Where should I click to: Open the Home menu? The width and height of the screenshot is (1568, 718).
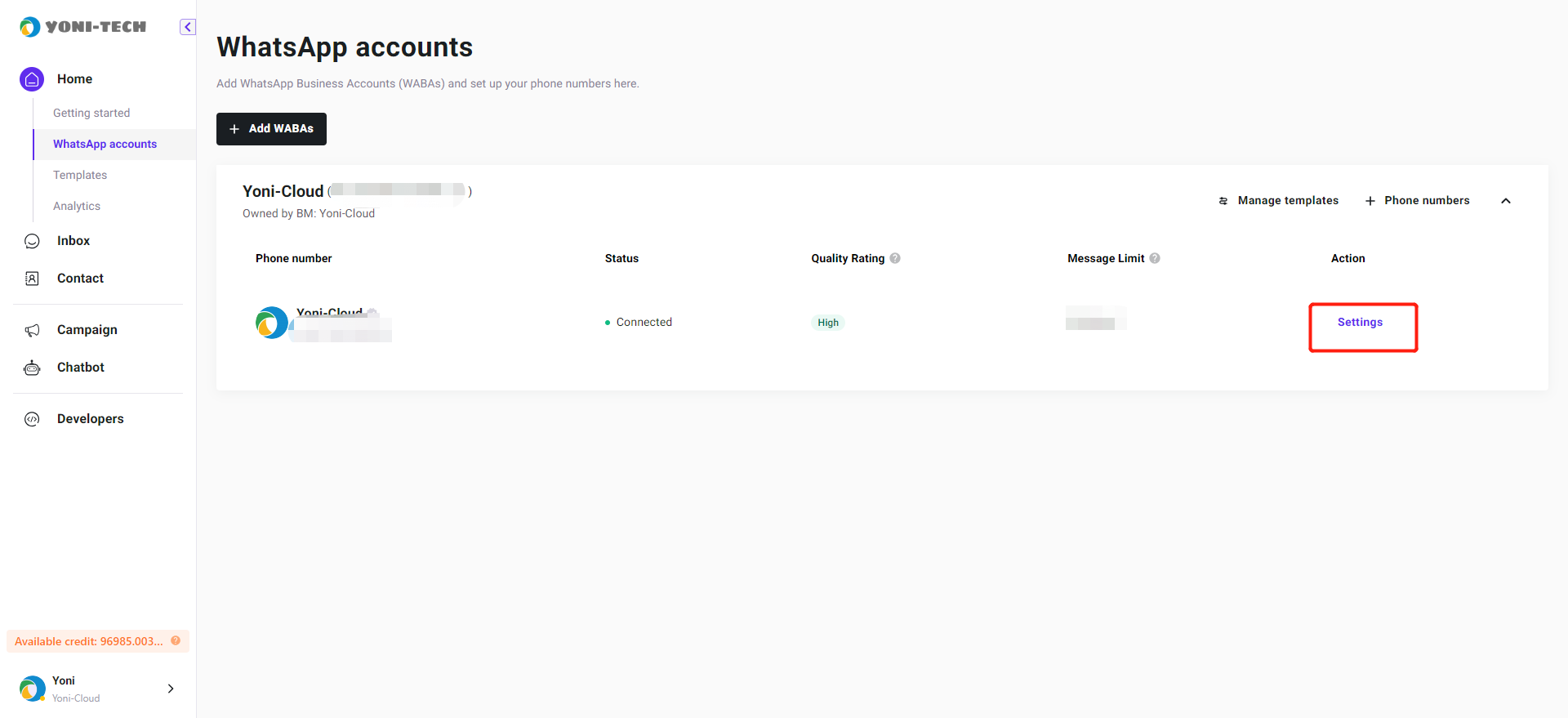[x=74, y=79]
